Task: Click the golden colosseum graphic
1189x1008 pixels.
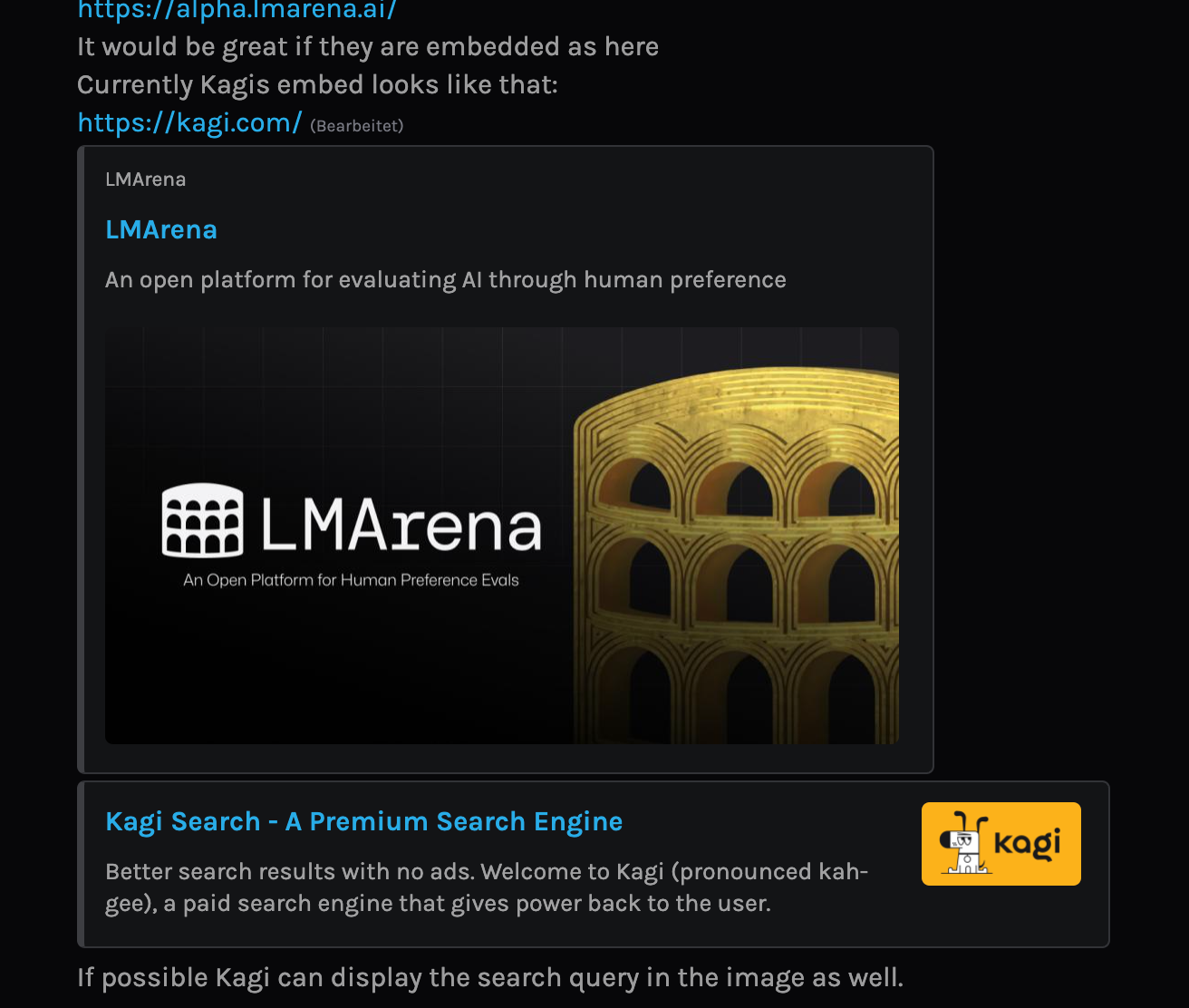Action: 736,556
